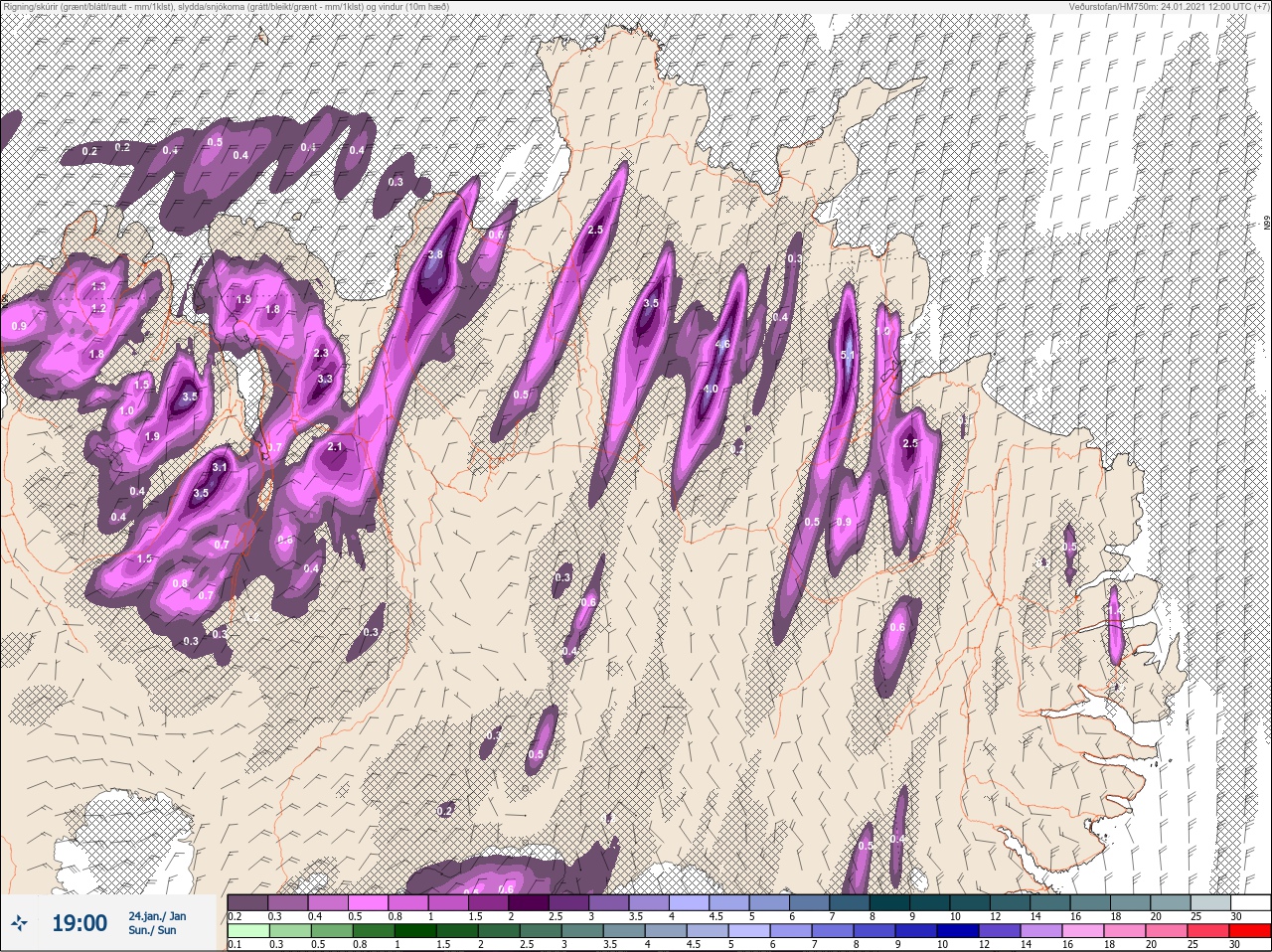1272x952 pixels.
Task: Click the wind-star icon beside 19:00
Action: [19, 923]
